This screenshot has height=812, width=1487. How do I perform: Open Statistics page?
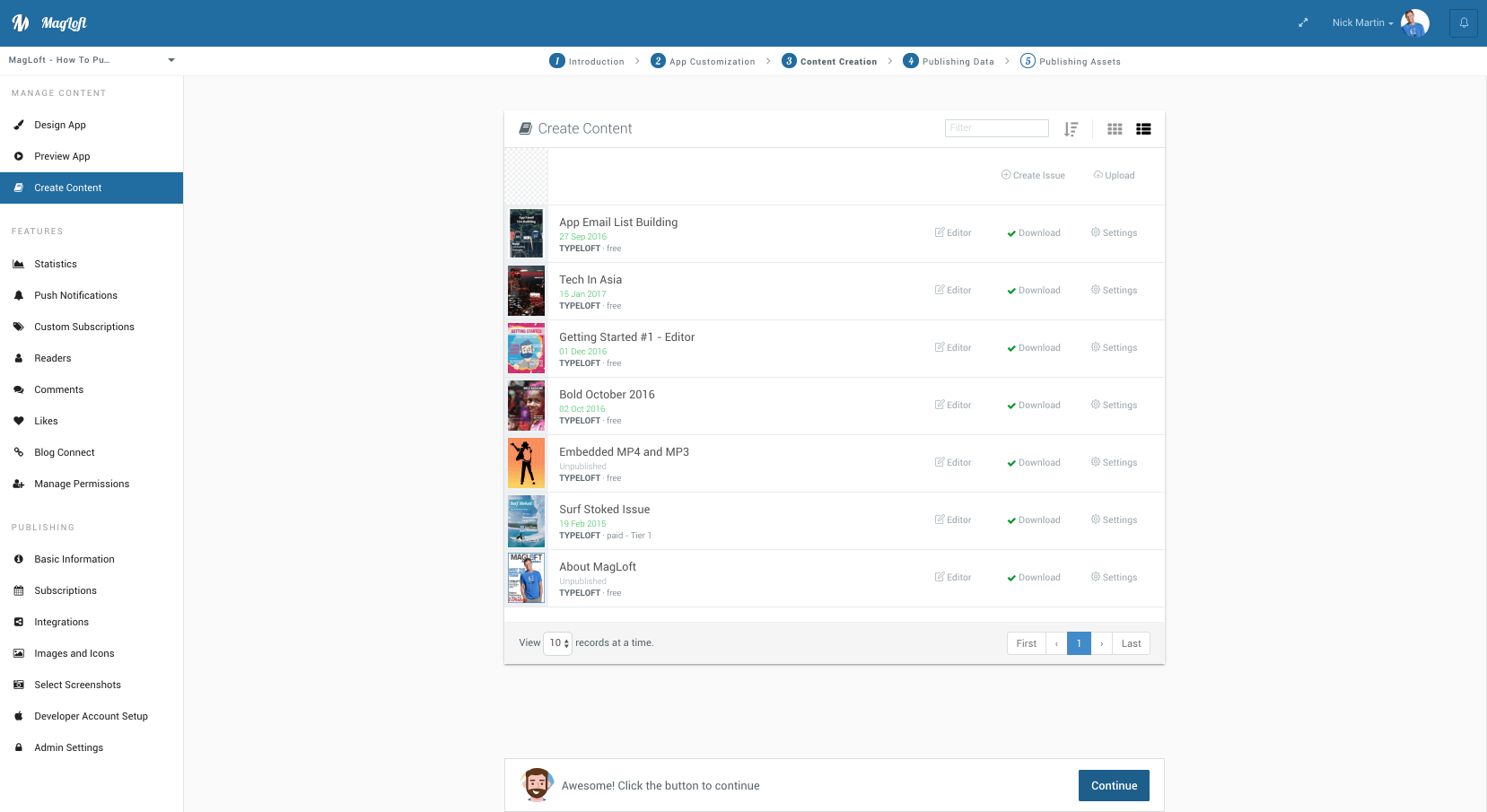(92, 264)
